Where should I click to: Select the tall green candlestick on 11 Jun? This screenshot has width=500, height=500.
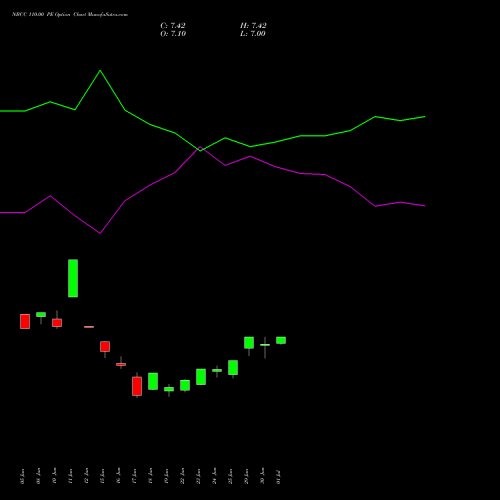point(73,278)
